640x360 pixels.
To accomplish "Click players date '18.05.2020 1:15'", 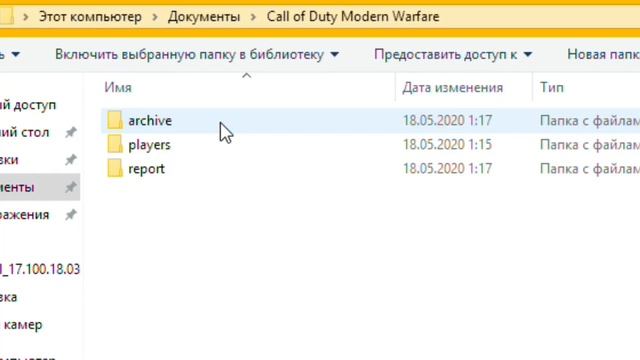I will [x=447, y=145].
